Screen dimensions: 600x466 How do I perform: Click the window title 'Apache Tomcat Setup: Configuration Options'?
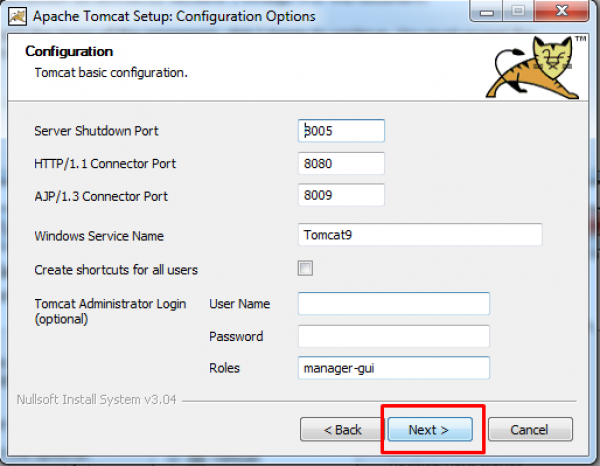click(x=174, y=16)
